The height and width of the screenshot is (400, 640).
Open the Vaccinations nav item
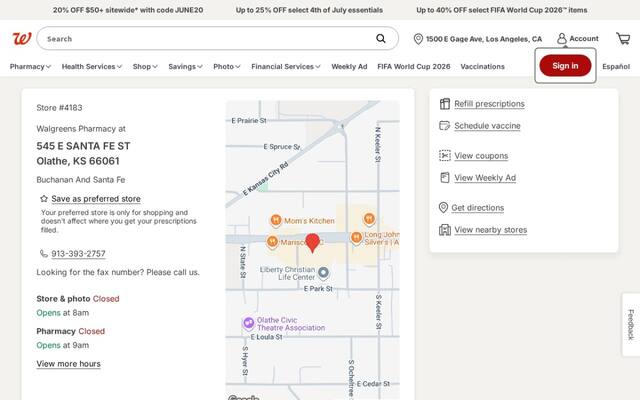tap(482, 67)
